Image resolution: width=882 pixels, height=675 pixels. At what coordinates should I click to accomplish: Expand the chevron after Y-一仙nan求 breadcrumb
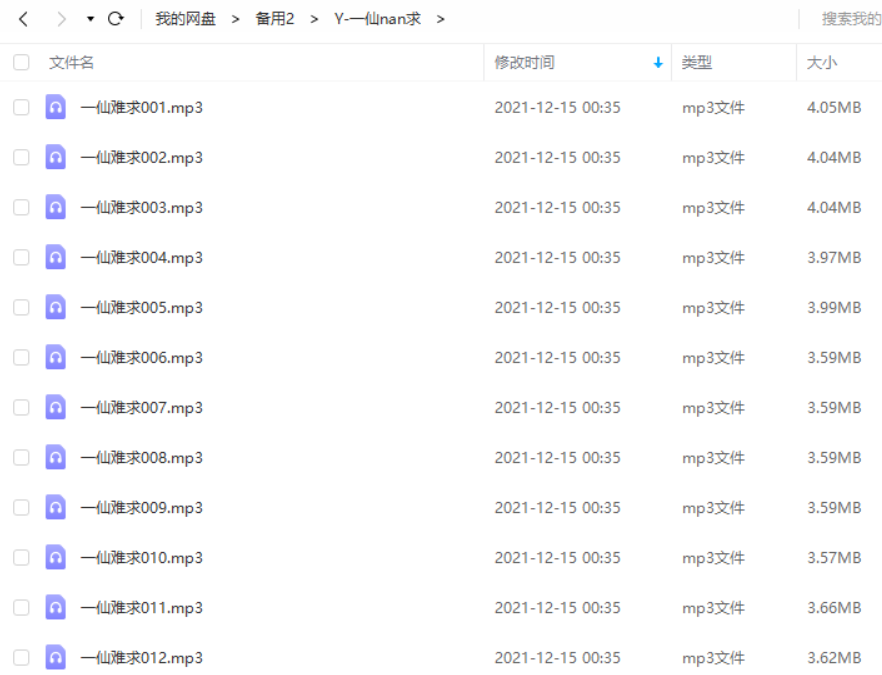[440, 20]
